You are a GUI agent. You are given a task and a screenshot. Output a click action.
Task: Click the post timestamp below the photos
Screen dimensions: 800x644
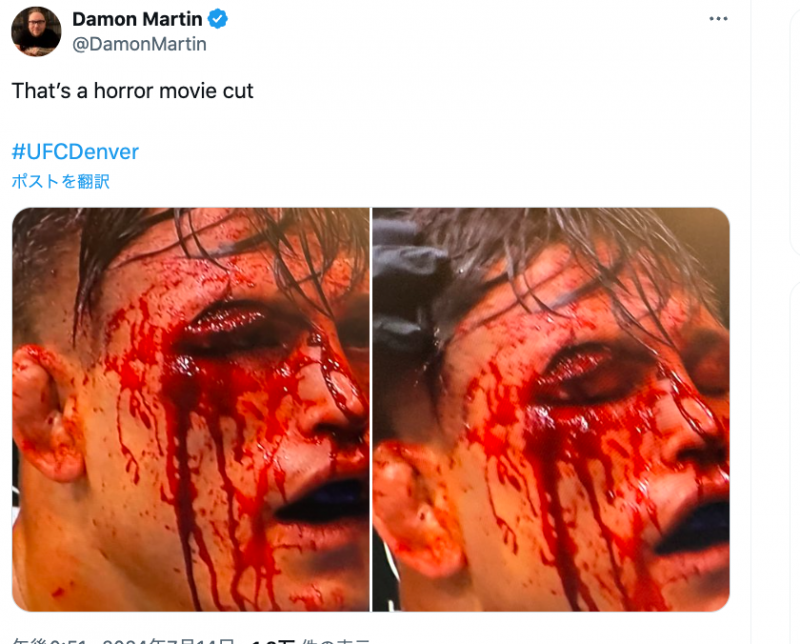pos(120,640)
